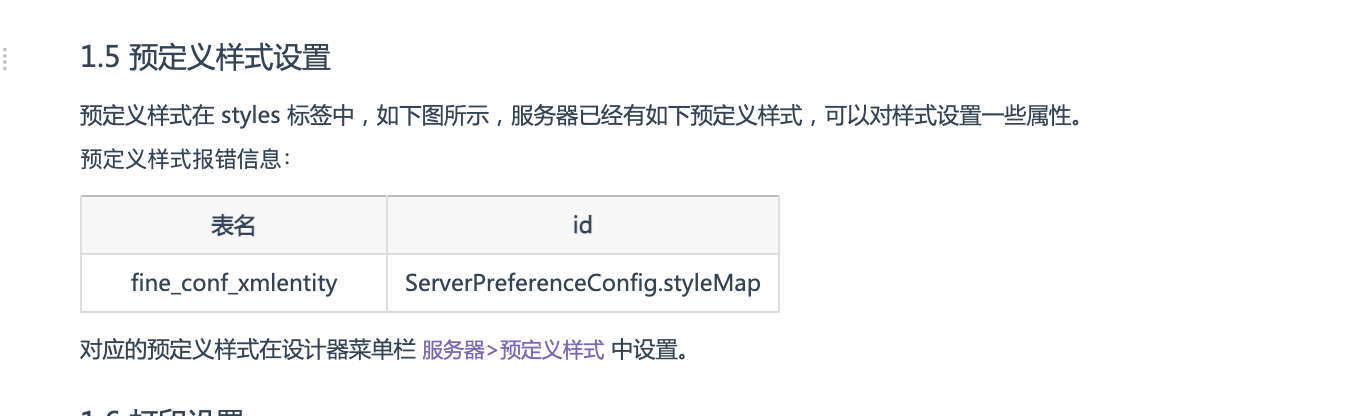Click the number 1.5 in the heading
This screenshot has height=416, width=1372.
point(101,58)
